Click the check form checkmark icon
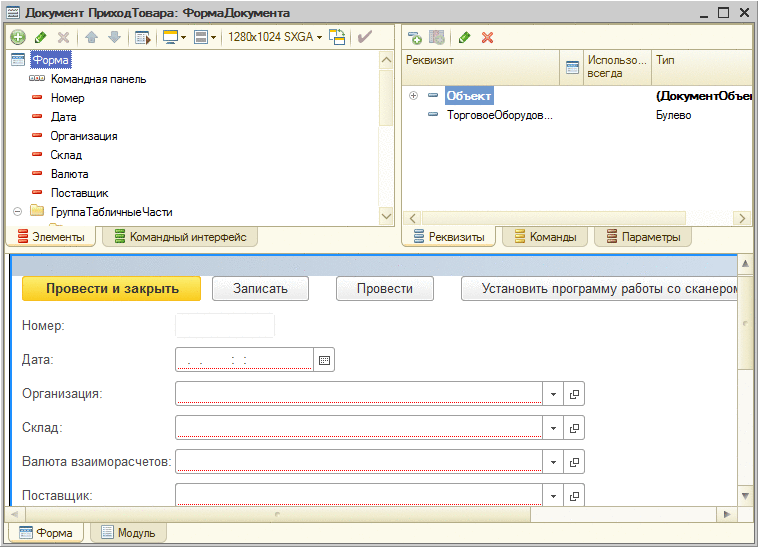Screen dimensions: 758x547 coord(365,37)
